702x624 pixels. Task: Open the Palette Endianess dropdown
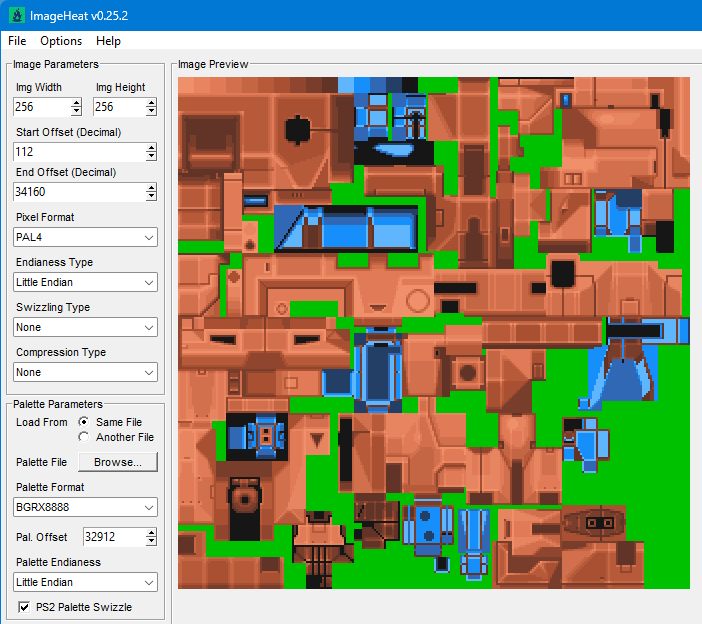pyautogui.click(x=85, y=582)
